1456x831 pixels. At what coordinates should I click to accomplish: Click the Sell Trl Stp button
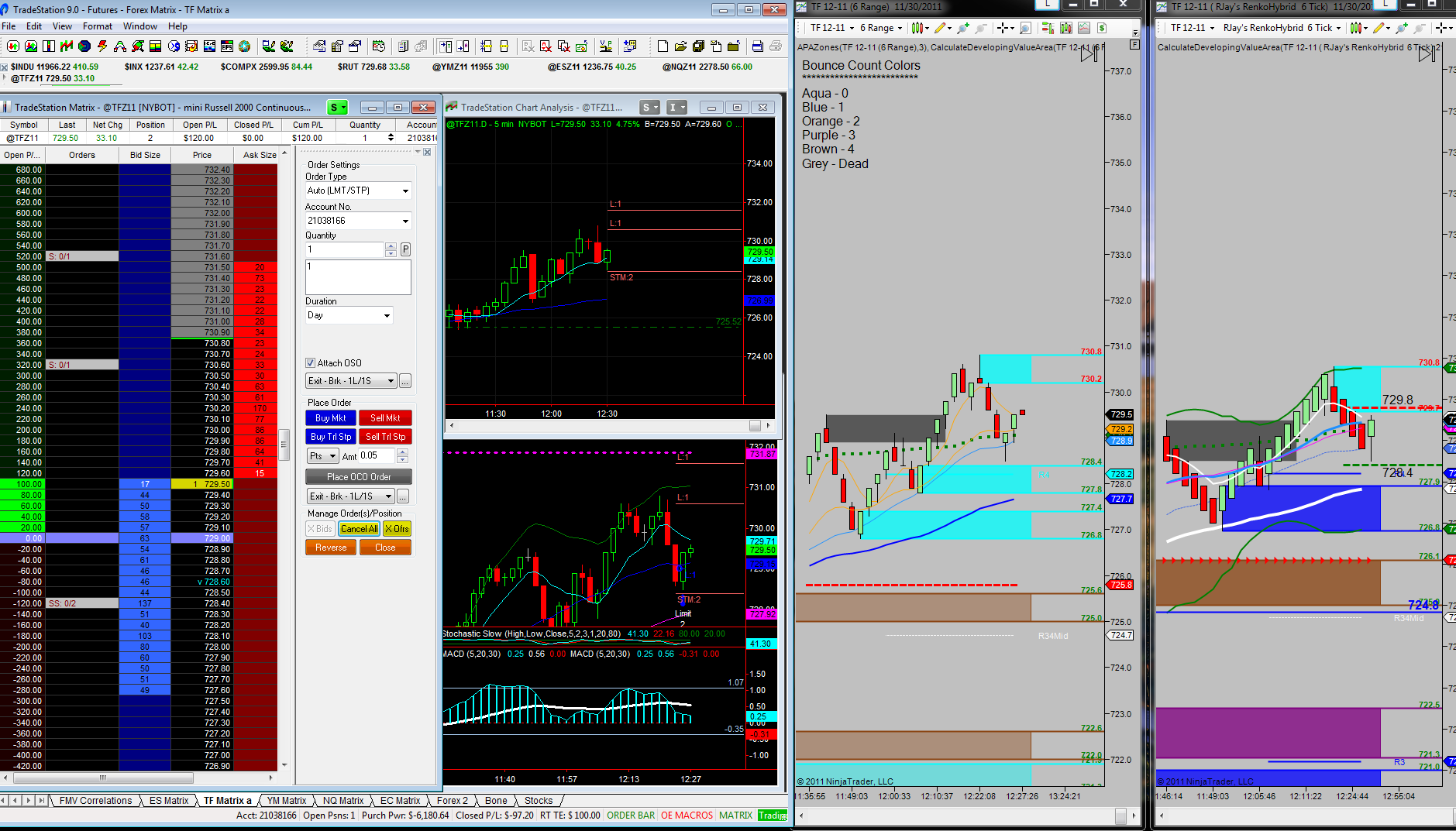point(385,437)
